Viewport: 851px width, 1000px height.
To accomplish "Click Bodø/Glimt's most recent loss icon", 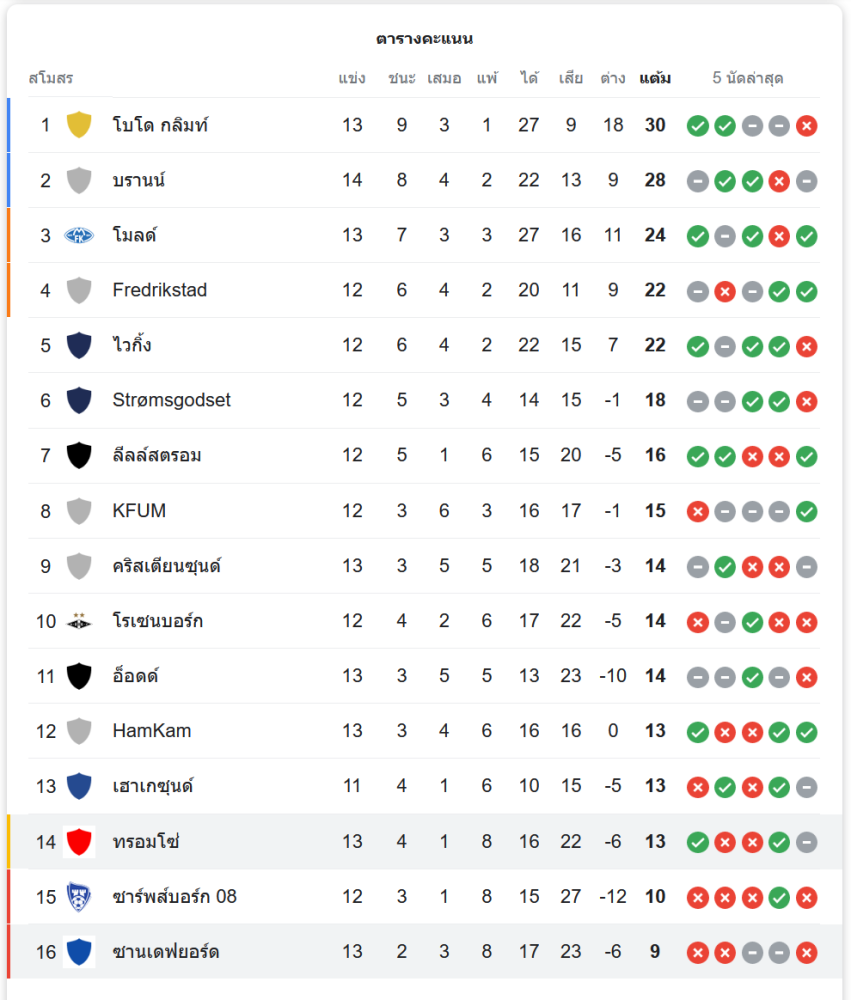I will 806,126.
